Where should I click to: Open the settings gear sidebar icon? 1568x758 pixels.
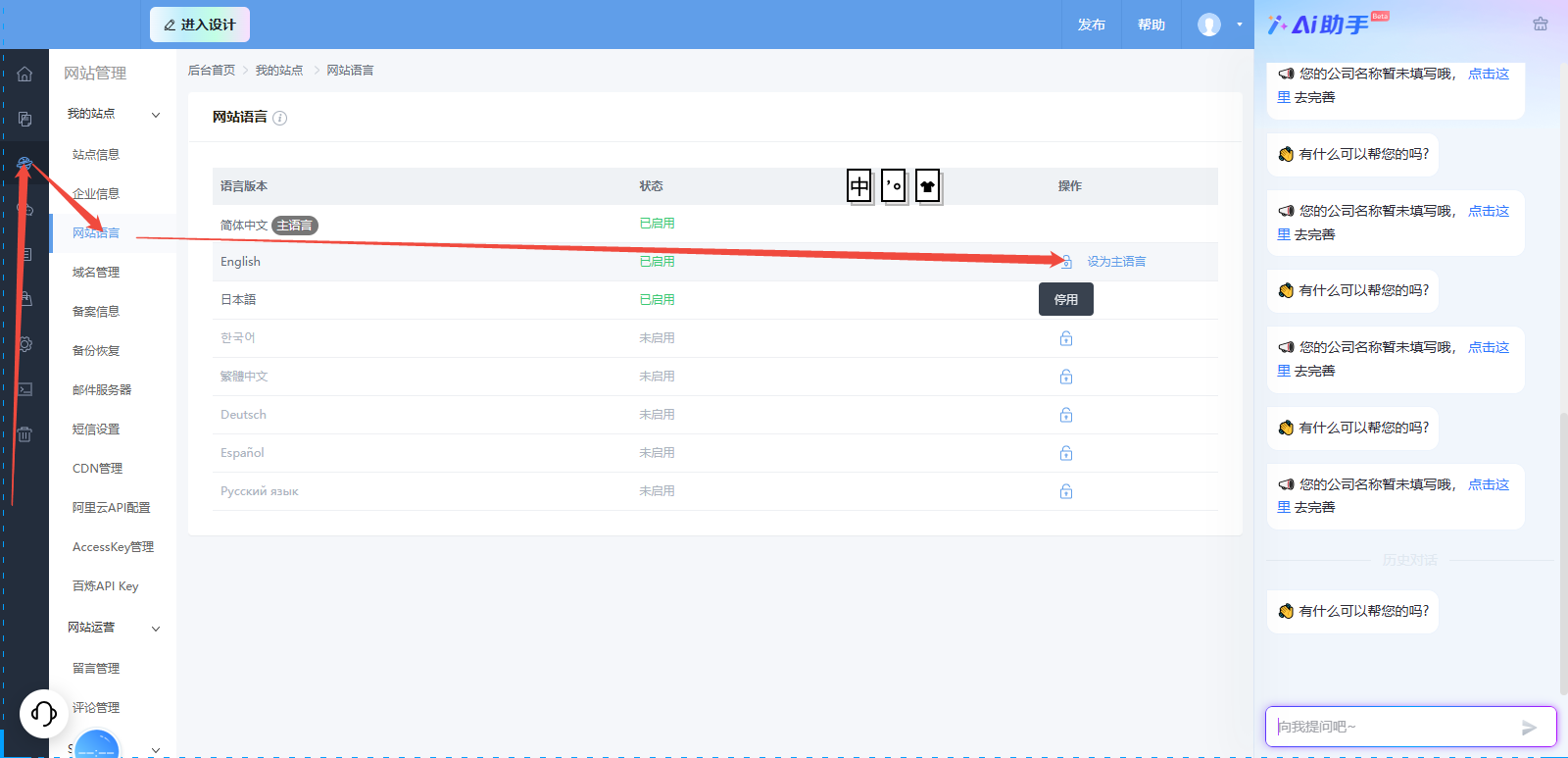(24, 344)
